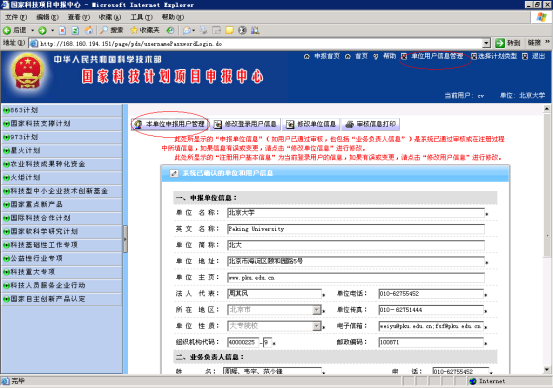Open the 本单位申报用户管理 tab

170,124
